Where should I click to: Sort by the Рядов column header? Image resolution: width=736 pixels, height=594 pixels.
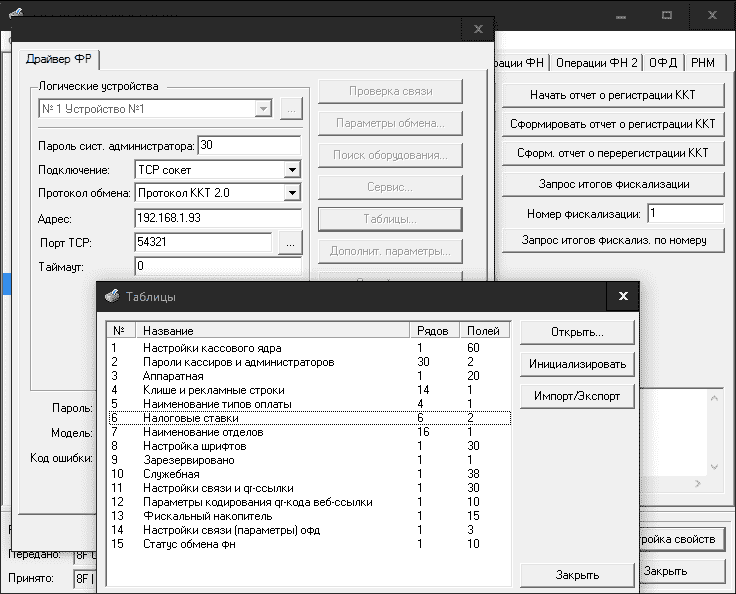tap(435, 331)
